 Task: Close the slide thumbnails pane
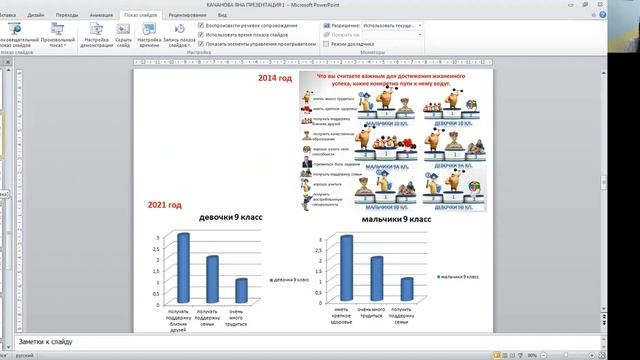[7, 62]
